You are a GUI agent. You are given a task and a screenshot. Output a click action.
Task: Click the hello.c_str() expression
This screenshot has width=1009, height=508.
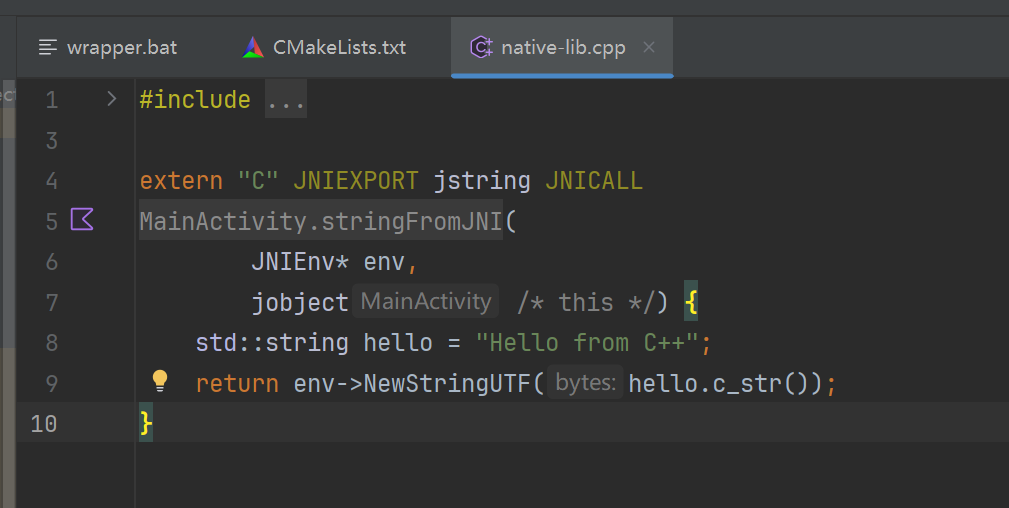click(718, 384)
